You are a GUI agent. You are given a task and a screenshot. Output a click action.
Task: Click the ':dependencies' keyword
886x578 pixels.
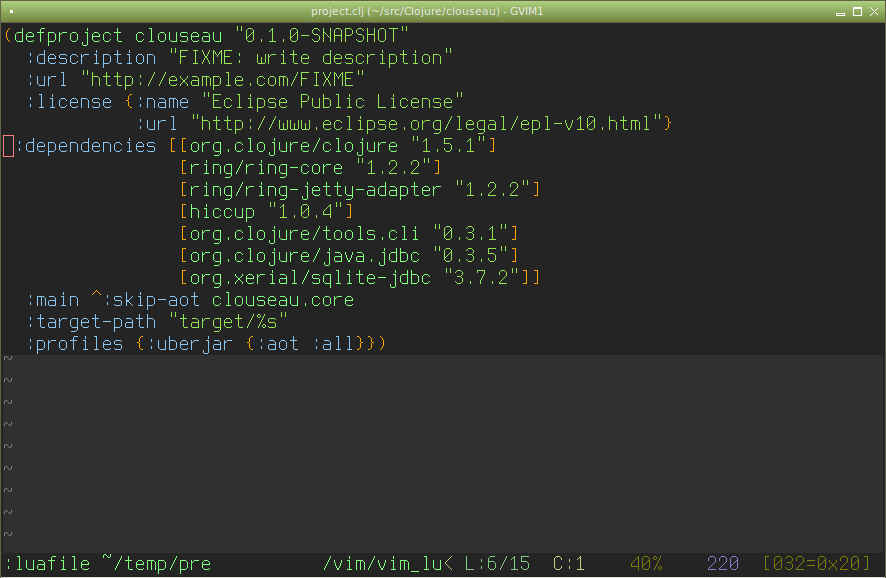(x=85, y=146)
